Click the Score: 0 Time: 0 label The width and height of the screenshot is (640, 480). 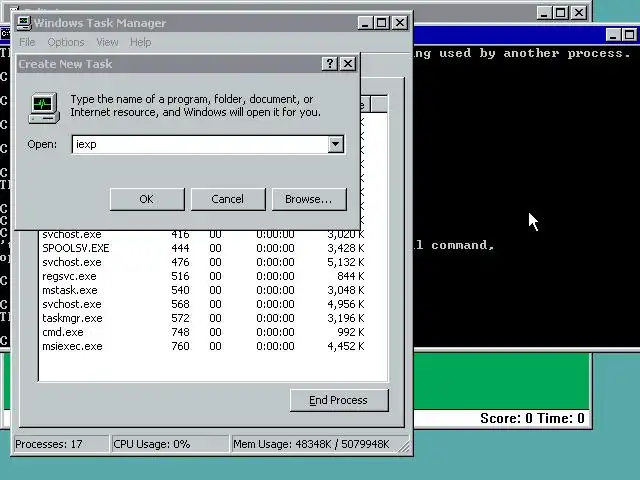[532, 418]
